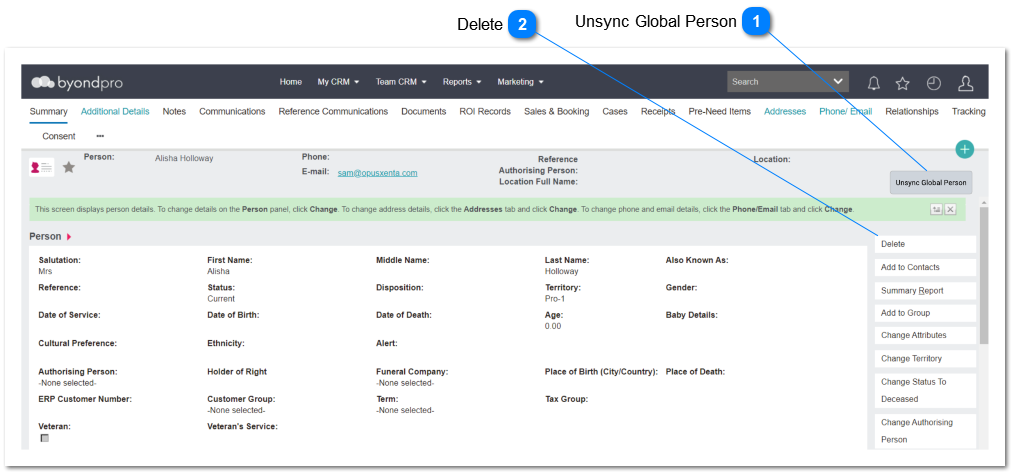
Task: Go to Home in top navigation
Action: click(x=290, y=82)
